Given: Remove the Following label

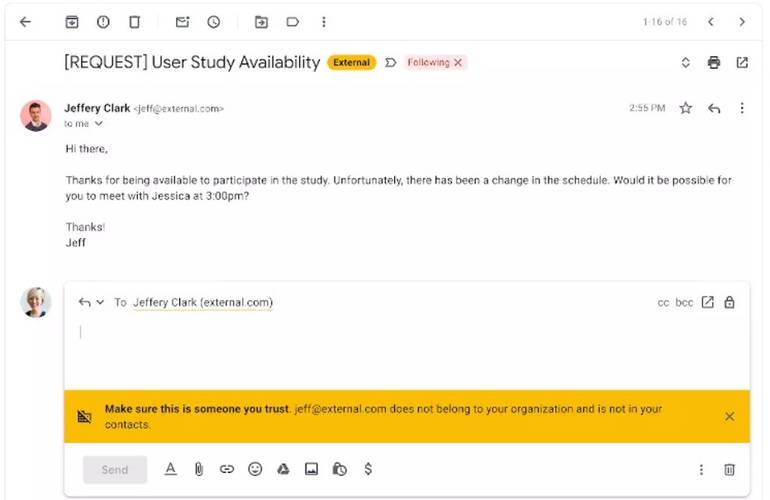Looking at the screenshot, I should tap(458, 62).
